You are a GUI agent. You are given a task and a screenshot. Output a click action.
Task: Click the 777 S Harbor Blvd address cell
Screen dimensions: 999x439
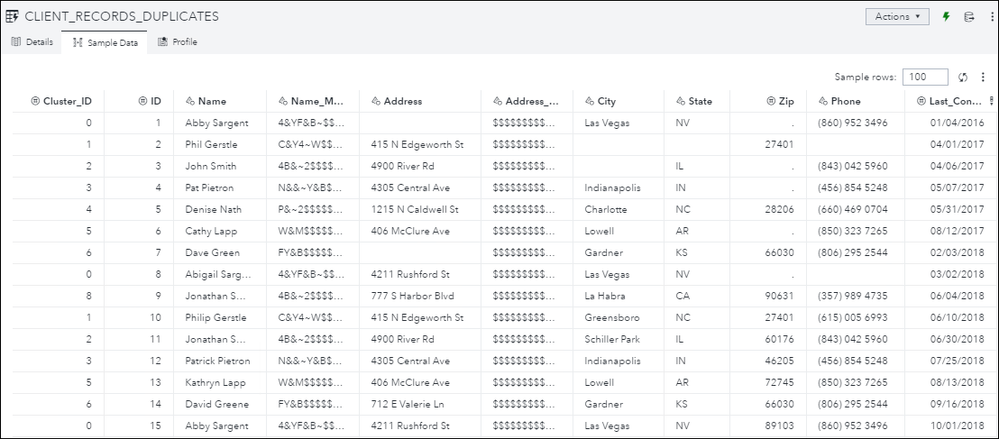[420, 296]
